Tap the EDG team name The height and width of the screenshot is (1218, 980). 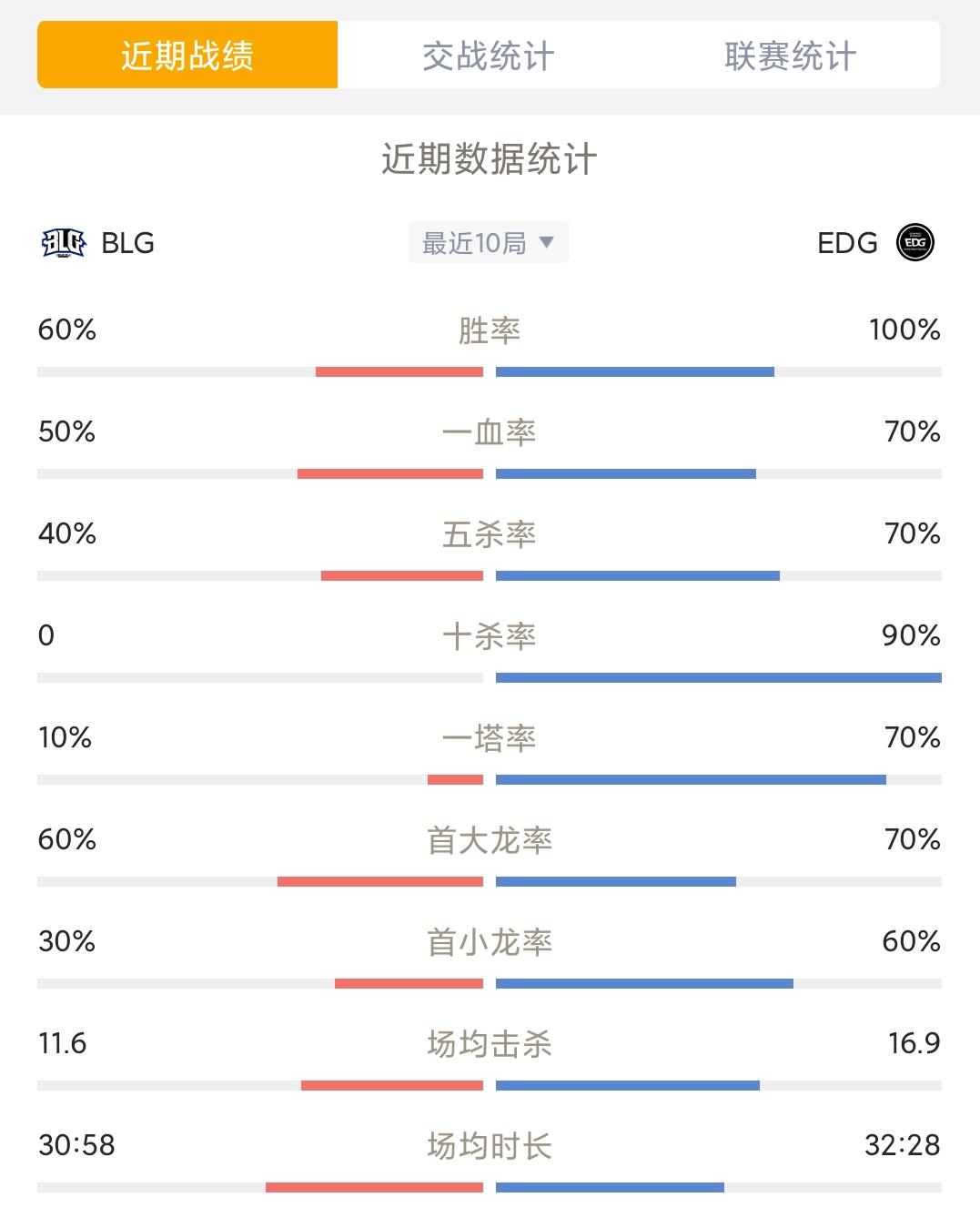pyautogui.click(x=847, y=243)
